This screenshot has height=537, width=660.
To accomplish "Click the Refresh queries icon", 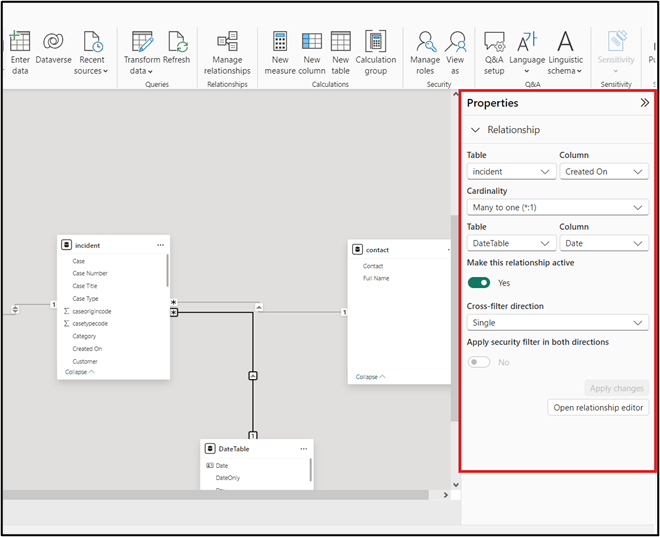I will pyautogui.click(x=177, y=42).
